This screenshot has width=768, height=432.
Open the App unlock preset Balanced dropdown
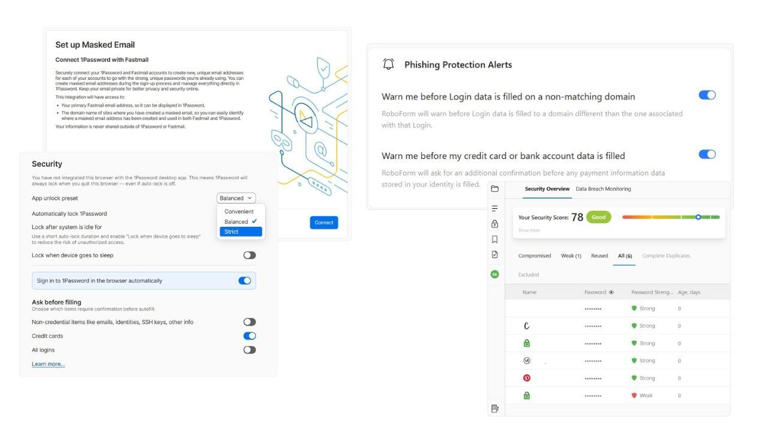tap(236, 198)
